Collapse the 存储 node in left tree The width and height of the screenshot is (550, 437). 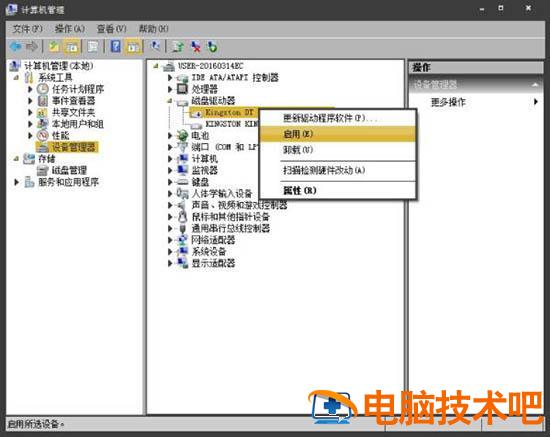[x=16, y=159]
